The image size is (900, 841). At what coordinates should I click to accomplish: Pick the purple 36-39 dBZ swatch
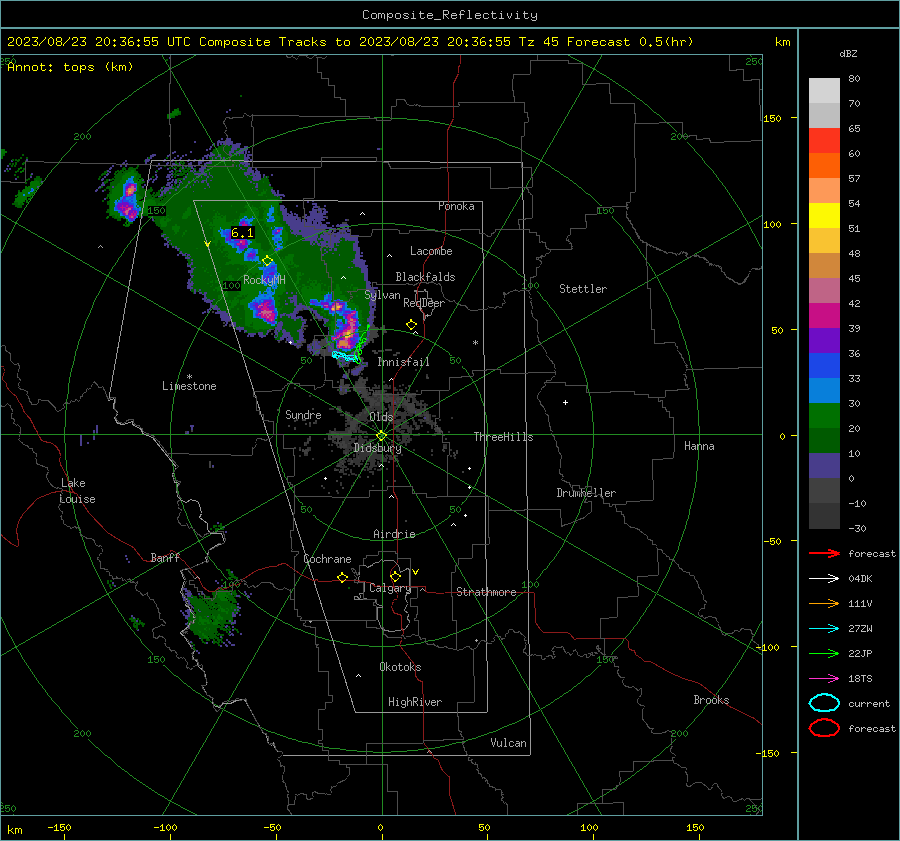click(x=824, y=341)
